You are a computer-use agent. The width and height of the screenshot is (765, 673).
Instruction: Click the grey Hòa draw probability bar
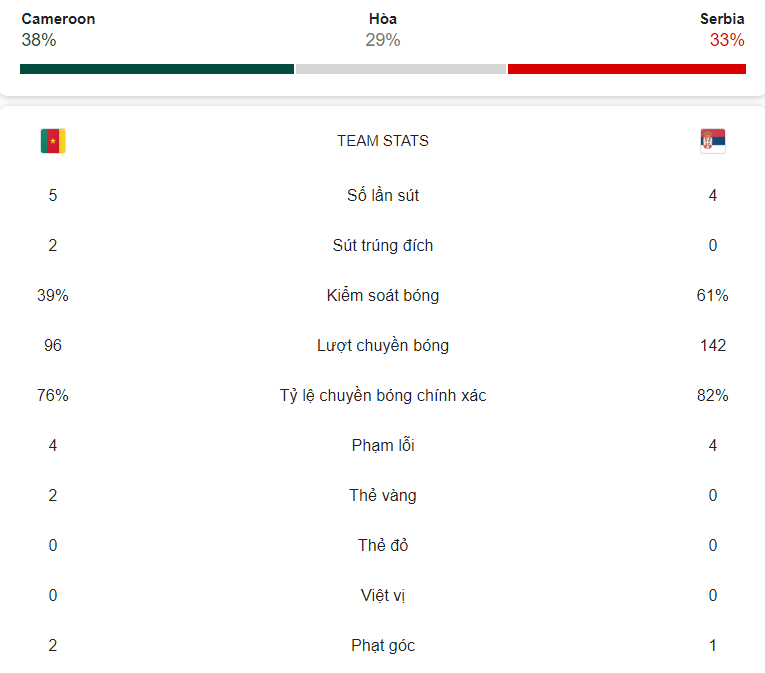tap(401, 69)
